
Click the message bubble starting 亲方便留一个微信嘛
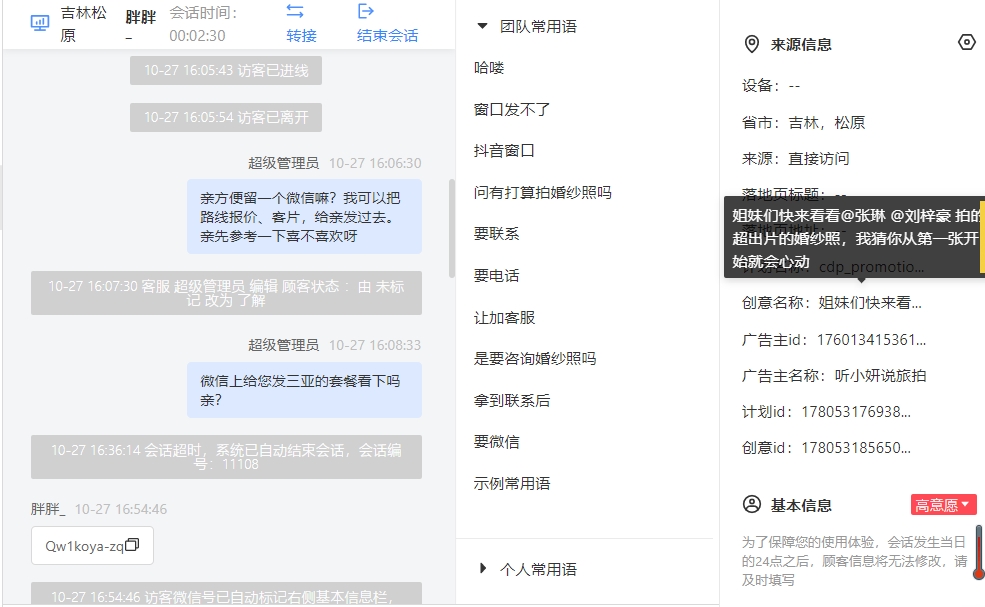[304, 217]
